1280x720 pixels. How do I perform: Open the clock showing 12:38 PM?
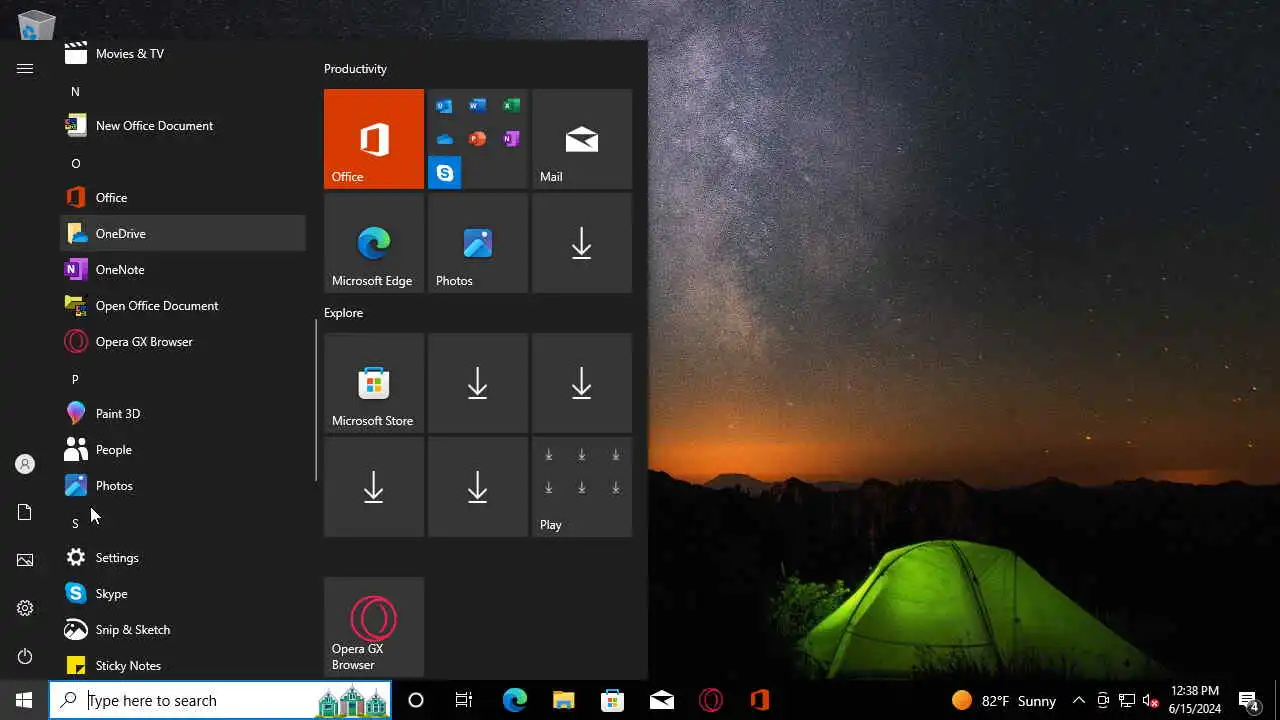point(1194,700)
